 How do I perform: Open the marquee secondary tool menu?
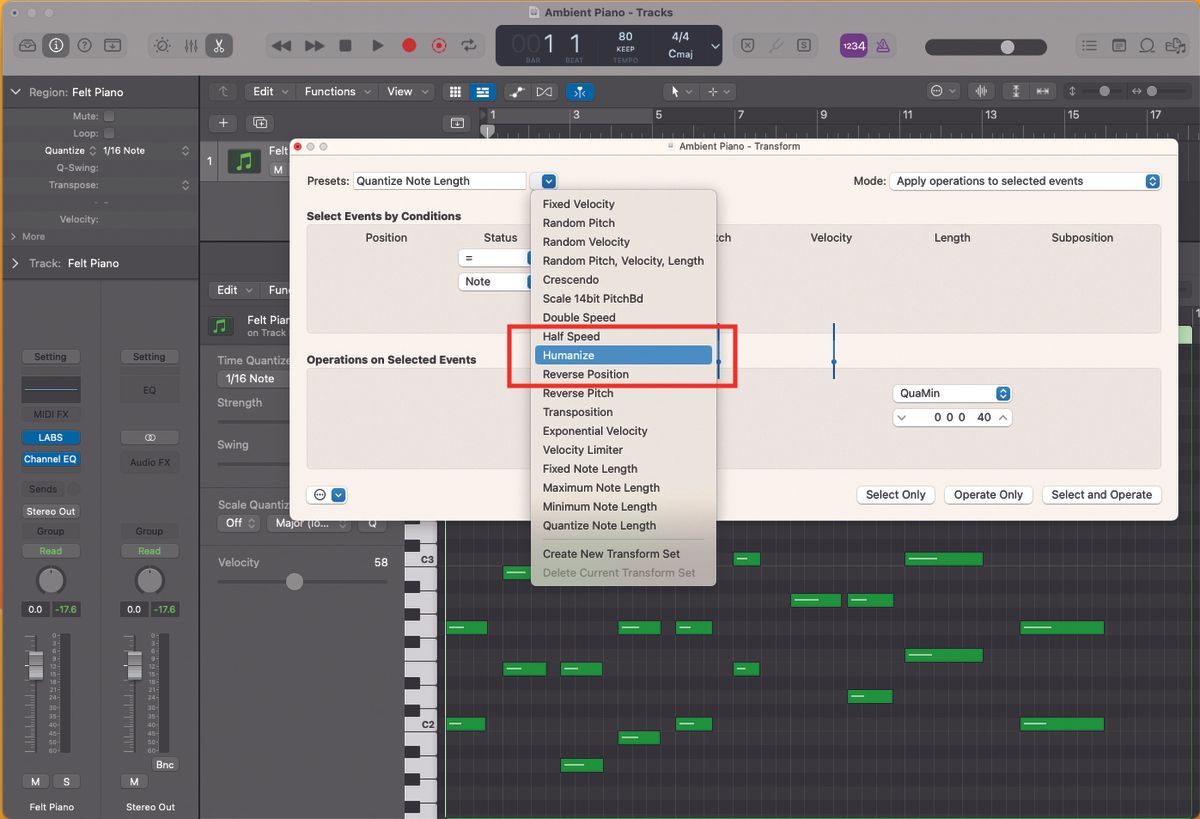coord(719,91)
